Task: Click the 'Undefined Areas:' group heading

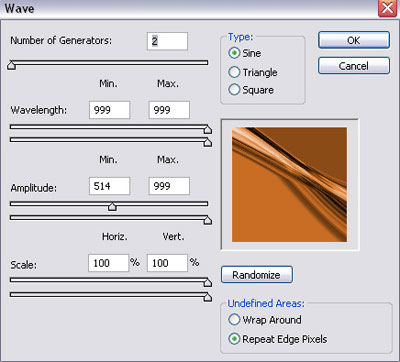Action: click(x=266, y=303)
